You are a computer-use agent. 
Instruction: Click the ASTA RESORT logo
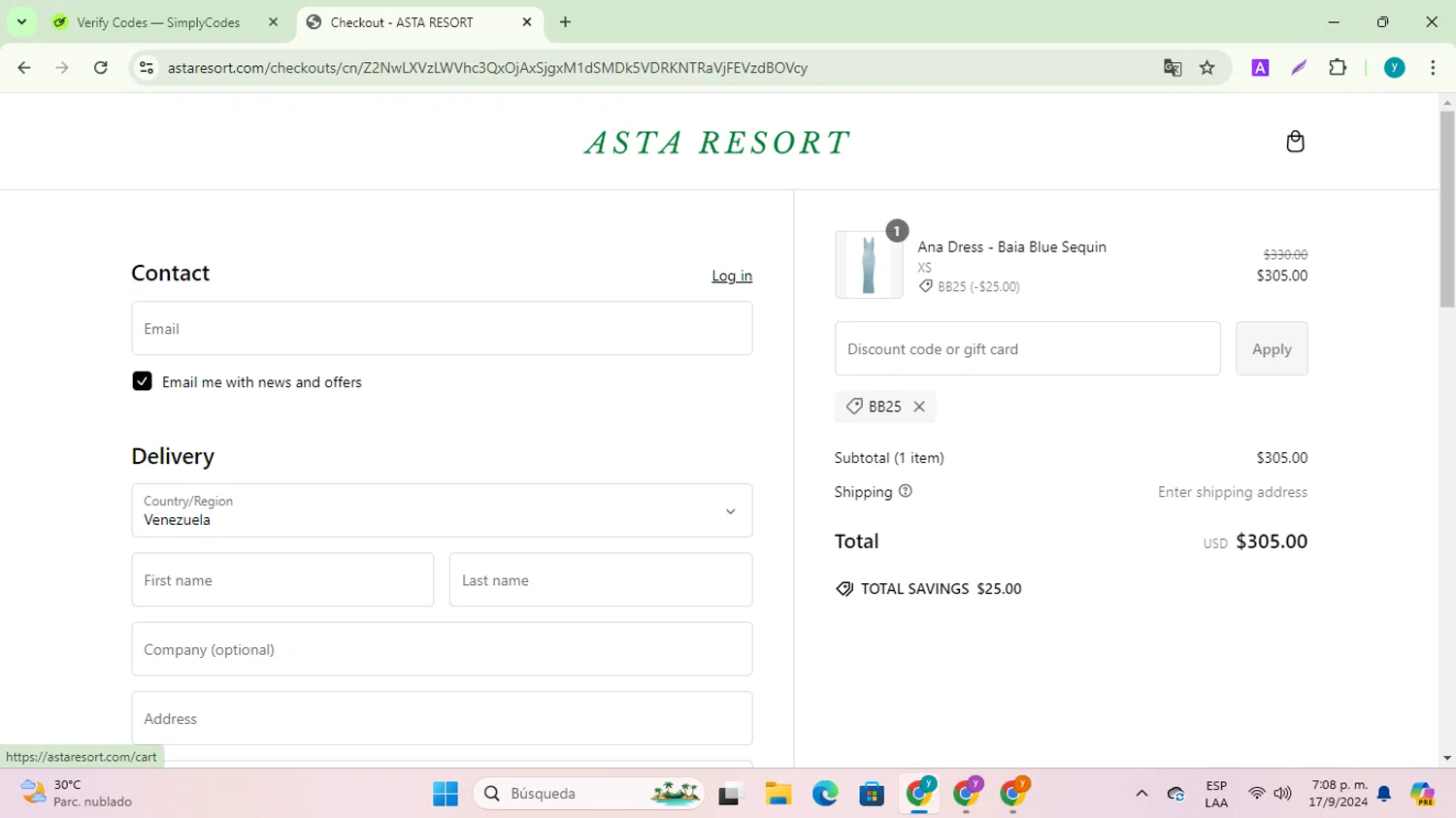point(717,143)
